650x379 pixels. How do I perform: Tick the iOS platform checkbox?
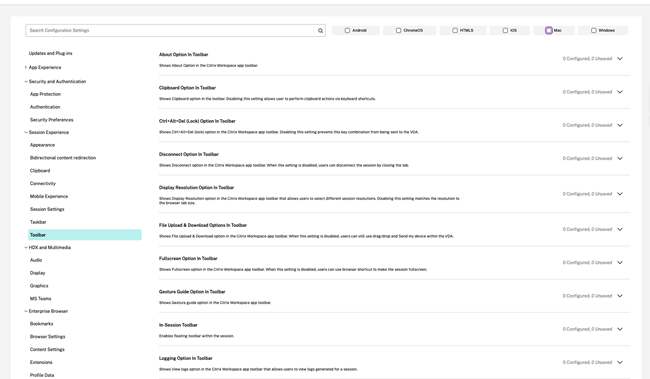[x=505, y=30]
